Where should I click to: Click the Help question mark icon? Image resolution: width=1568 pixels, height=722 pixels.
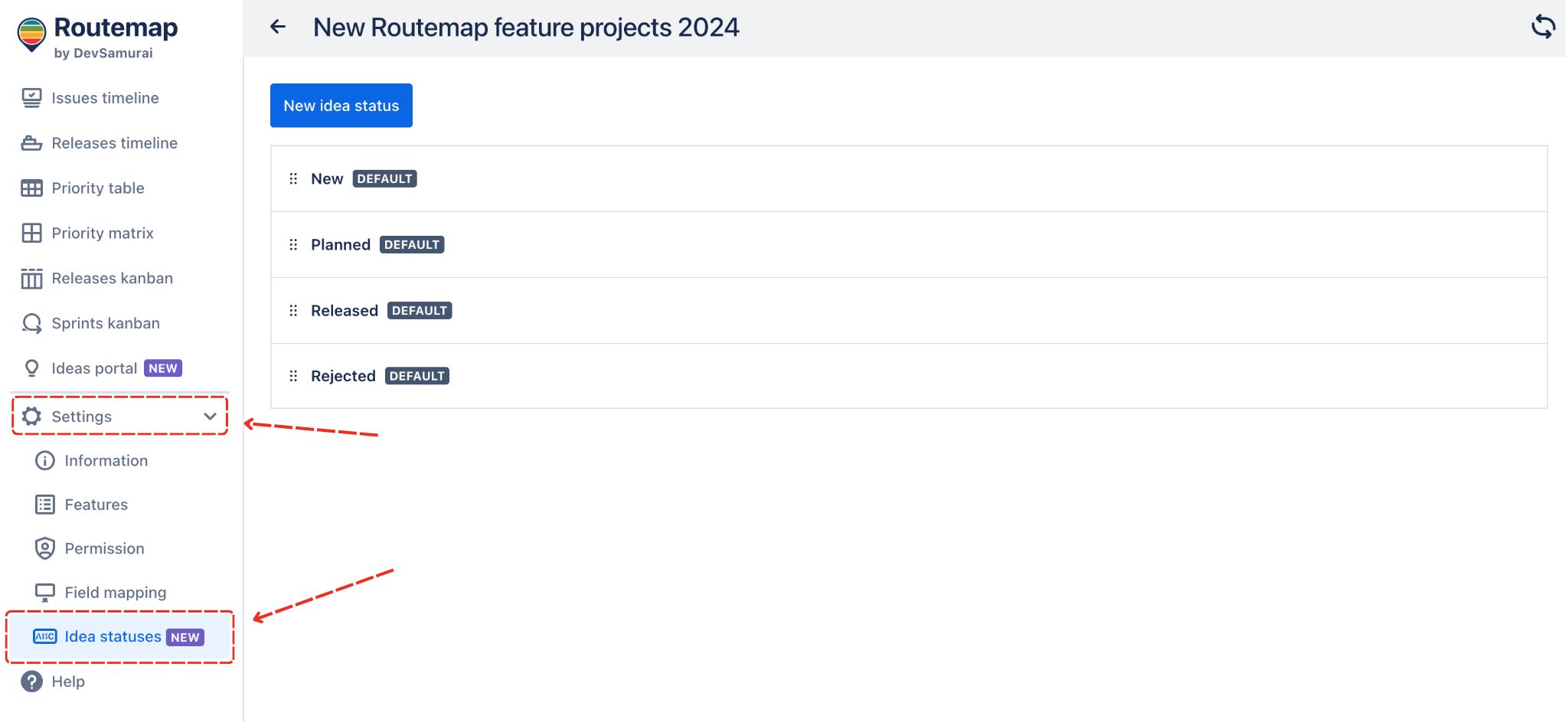pos(31,681)
